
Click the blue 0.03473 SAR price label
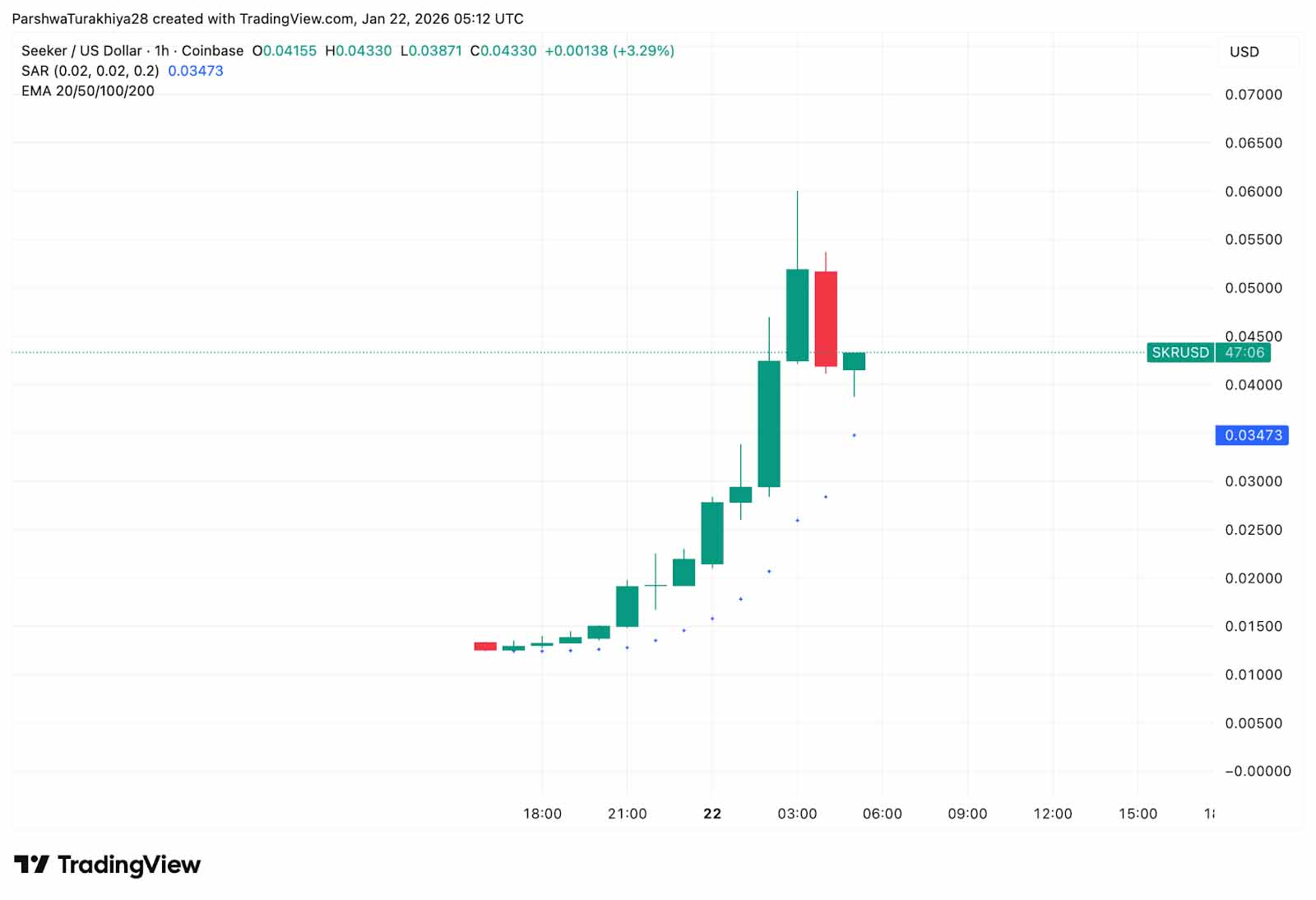(x=1252, y=435)
